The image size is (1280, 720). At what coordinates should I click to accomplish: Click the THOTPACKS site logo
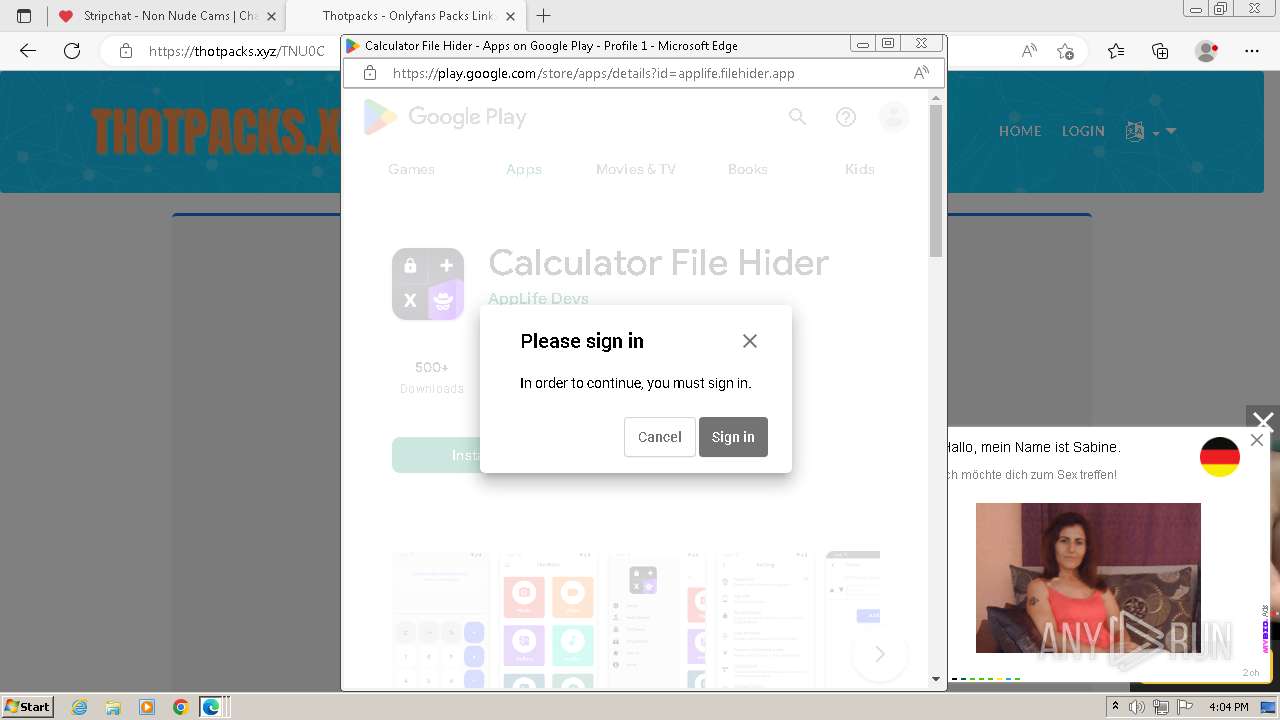(215, 131)
